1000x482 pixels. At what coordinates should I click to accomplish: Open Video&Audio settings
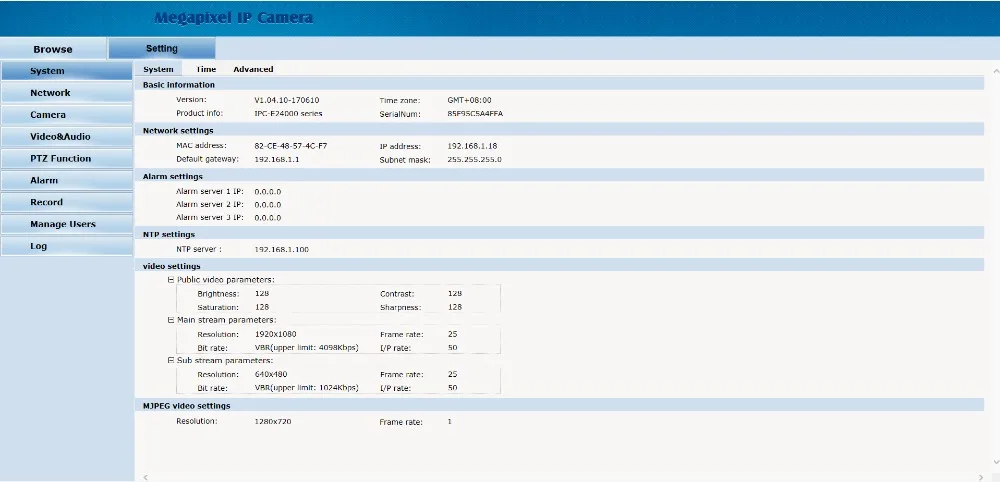(x=66, y=136)
